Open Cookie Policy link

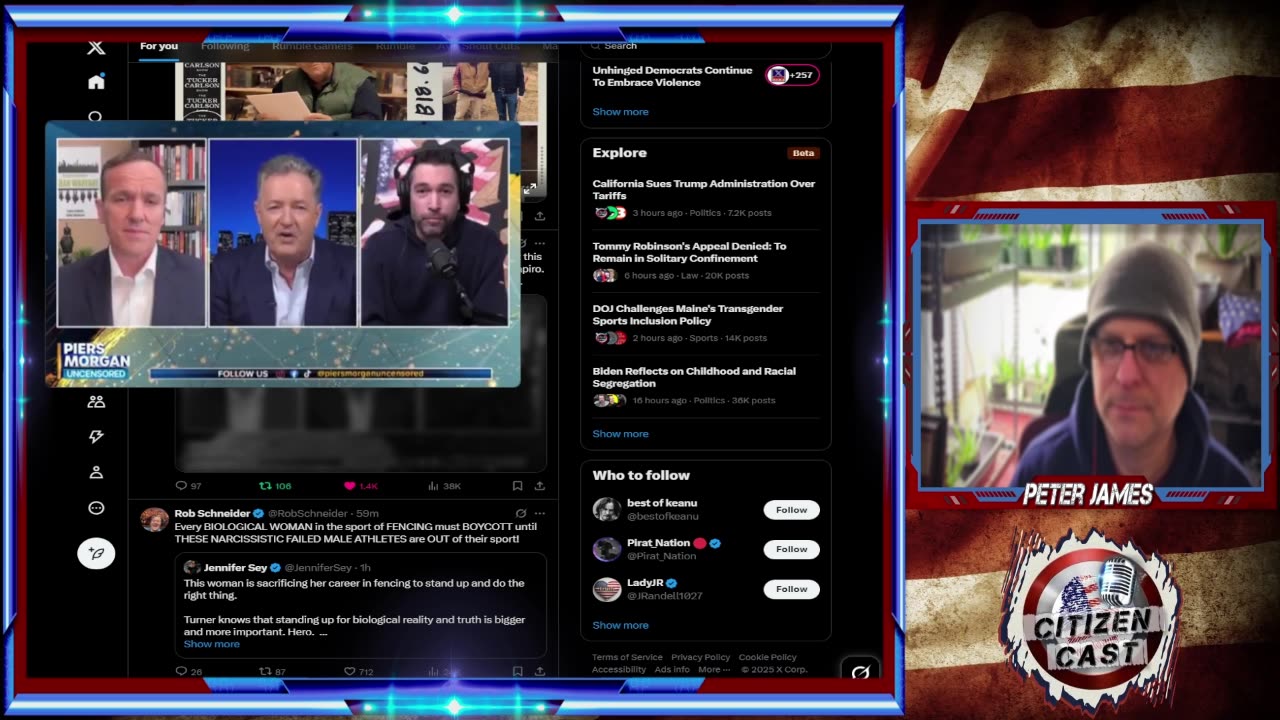(767, 657)
